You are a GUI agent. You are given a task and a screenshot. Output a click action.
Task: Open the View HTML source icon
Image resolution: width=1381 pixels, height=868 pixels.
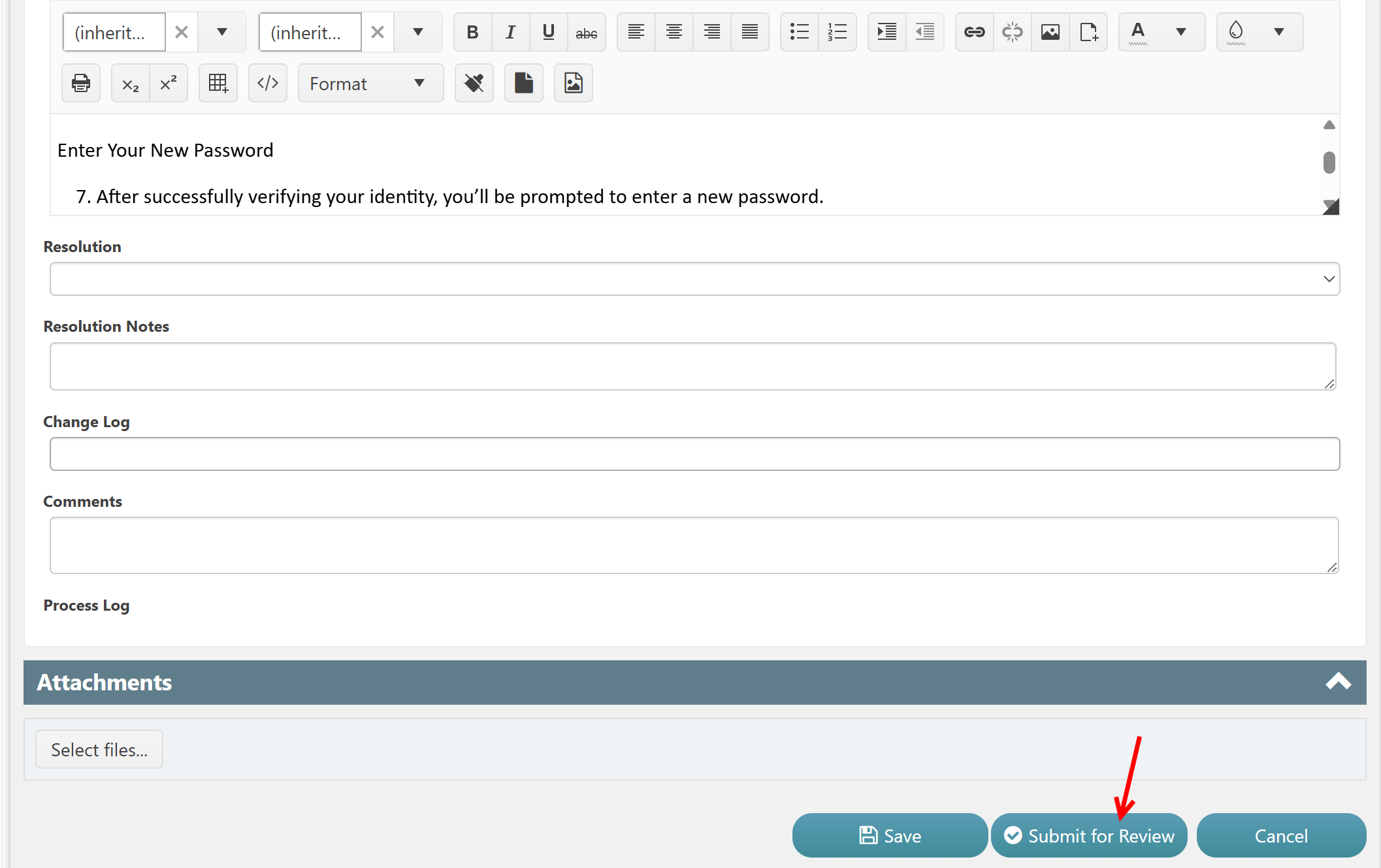pos(268,84)
